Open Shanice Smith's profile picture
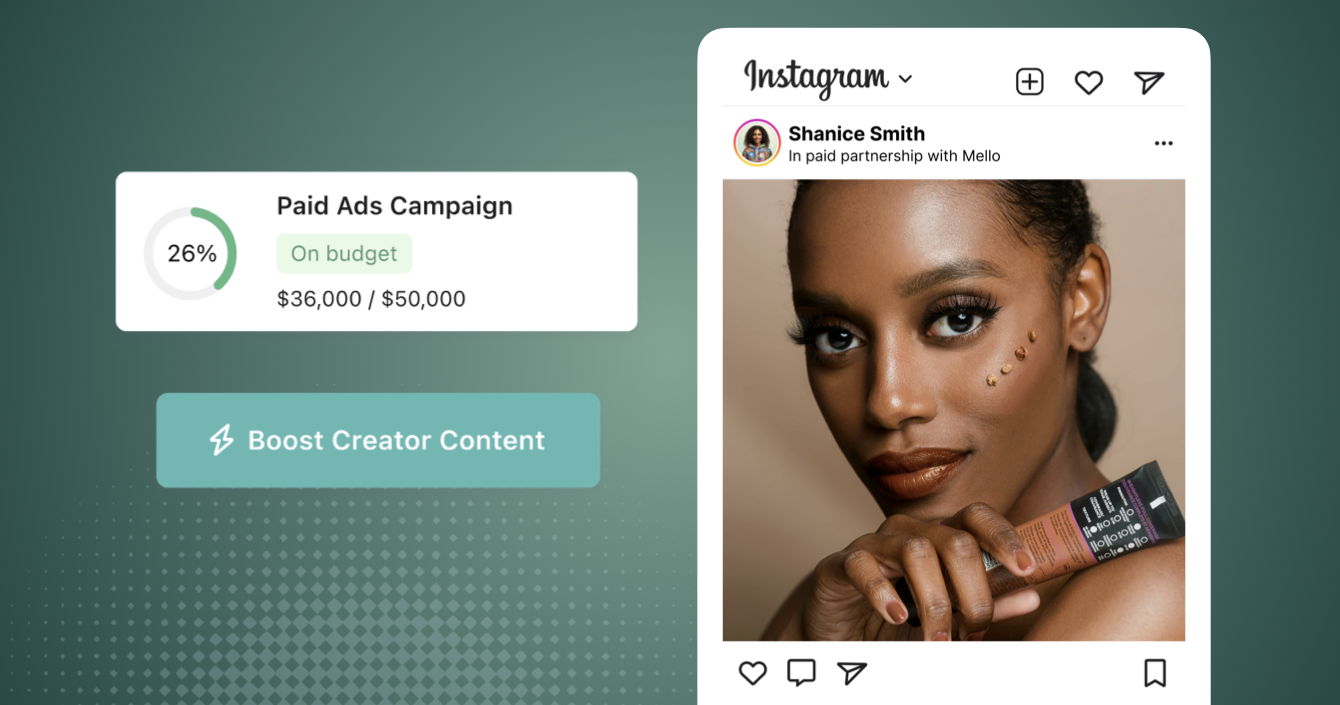This screenshot has height=705, width=1340. 757,143
